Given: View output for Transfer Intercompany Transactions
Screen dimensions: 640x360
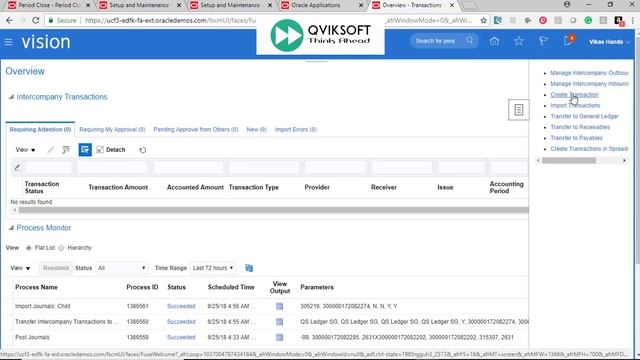Looking at the screenshot, I should (x=279, y=322).
